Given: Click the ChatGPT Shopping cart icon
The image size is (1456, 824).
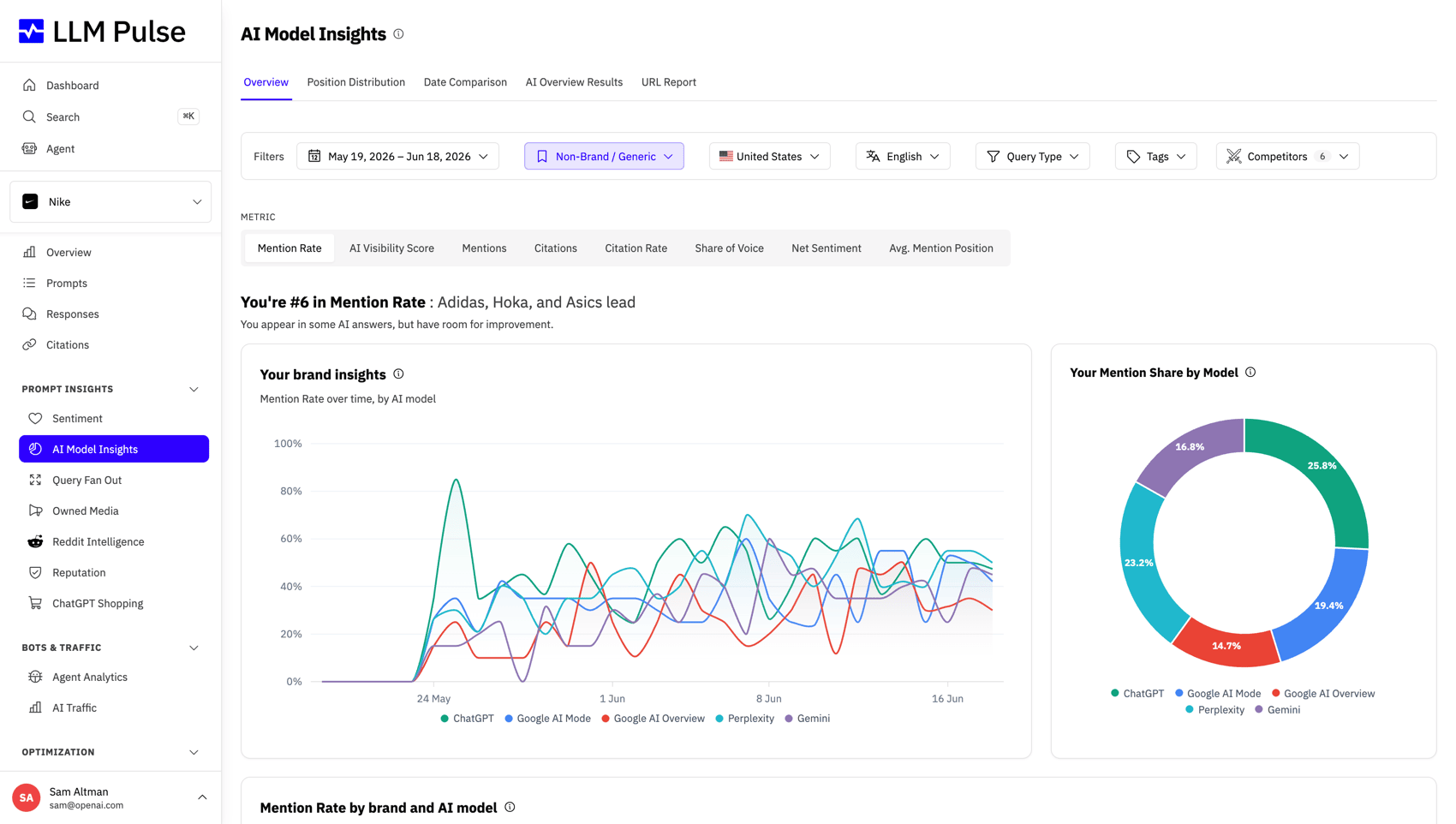Looking at the screenshot, I should pos(35,603).
